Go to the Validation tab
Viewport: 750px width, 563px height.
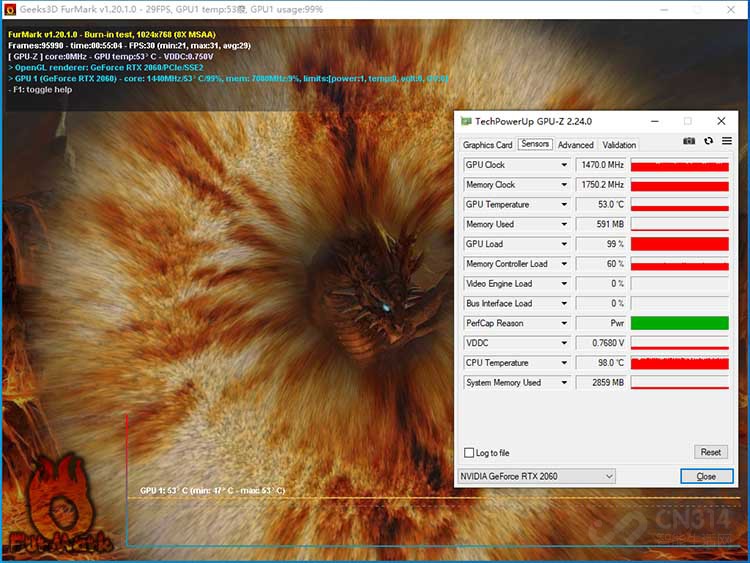tap(619, 145)
